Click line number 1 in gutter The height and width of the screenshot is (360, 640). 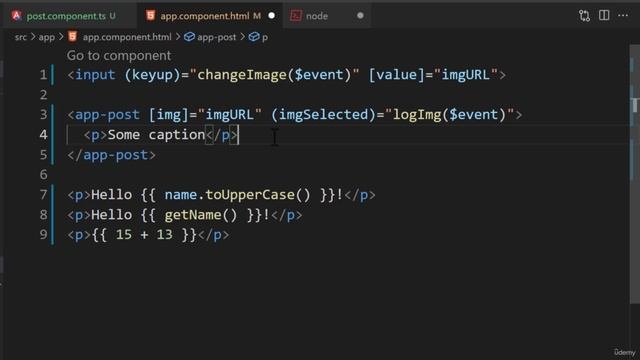[43, 75]
